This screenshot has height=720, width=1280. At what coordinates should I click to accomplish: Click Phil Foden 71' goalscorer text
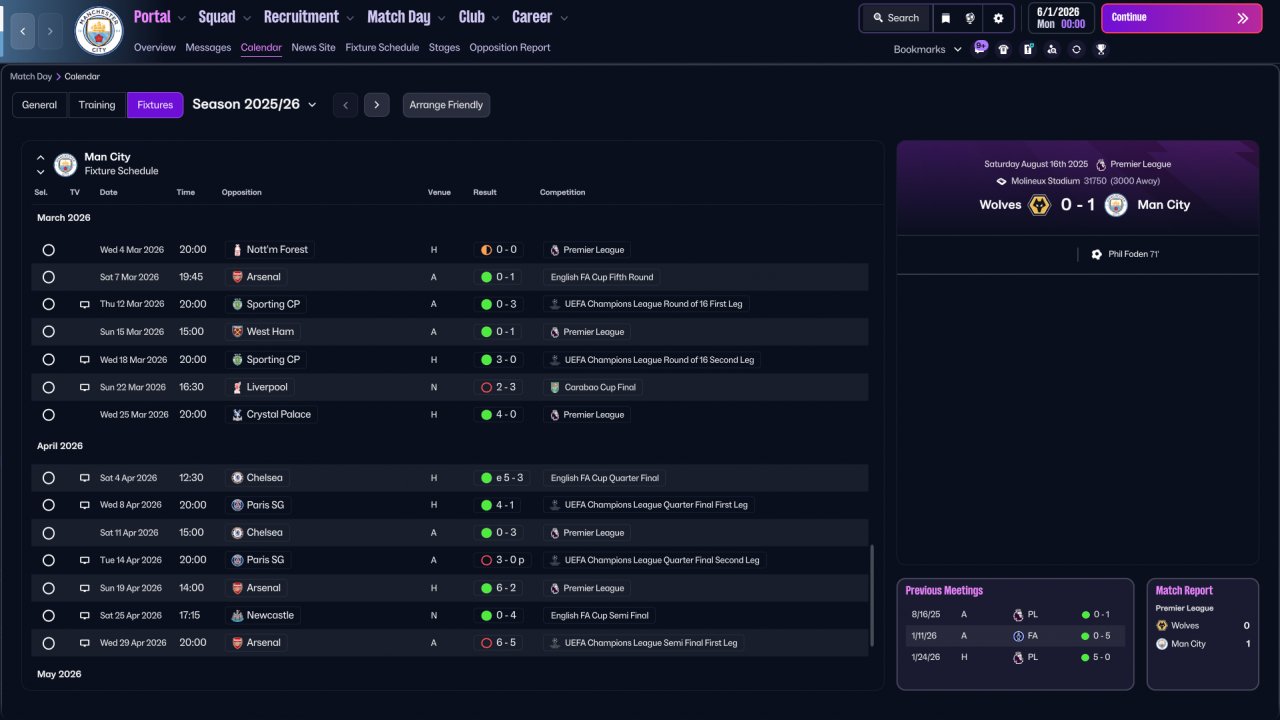point(1134,255)
